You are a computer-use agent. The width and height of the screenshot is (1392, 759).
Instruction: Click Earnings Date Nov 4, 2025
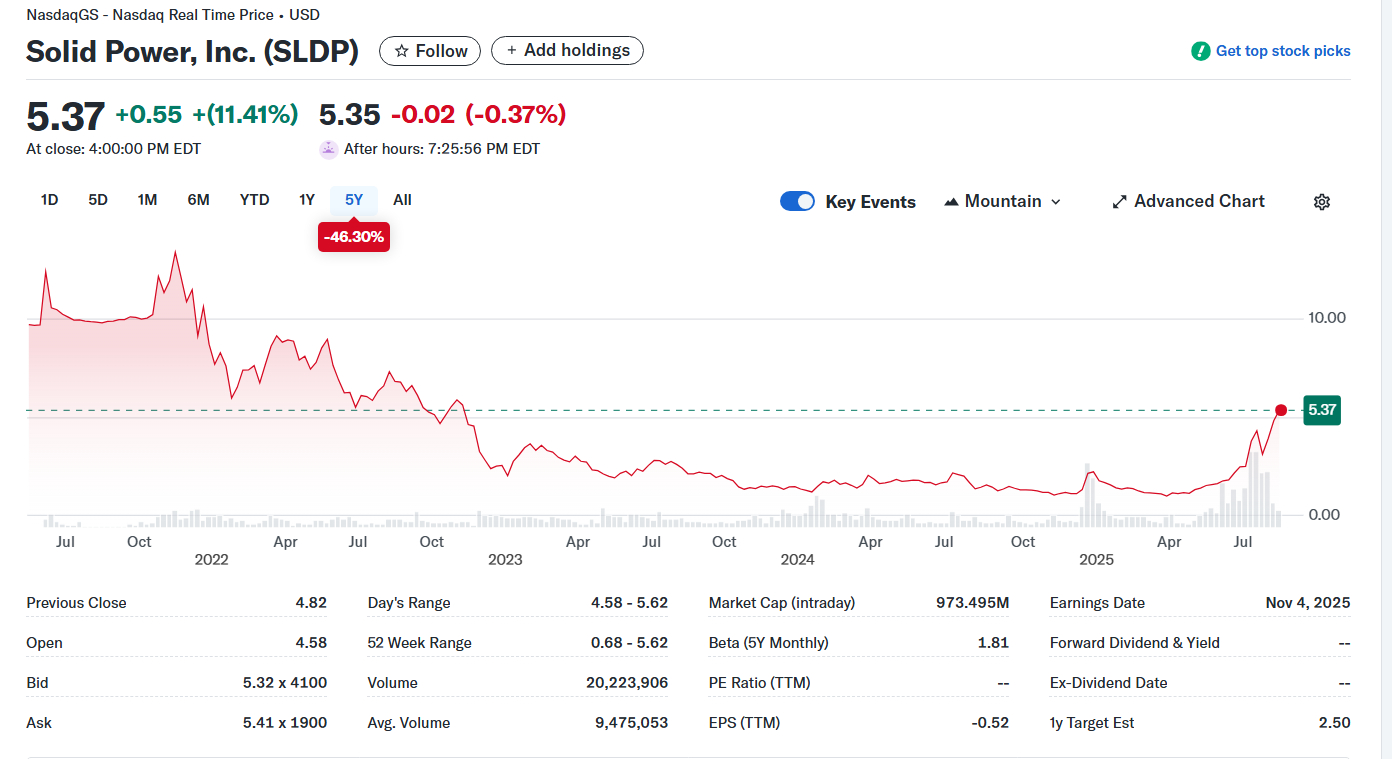pyautogui.click(x=1308, y=603)
